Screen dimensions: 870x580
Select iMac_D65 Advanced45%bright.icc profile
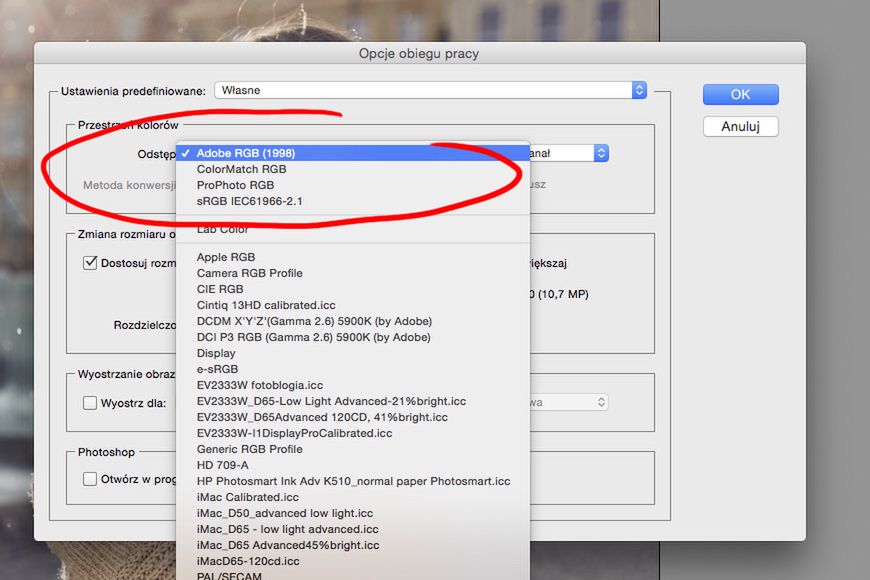pyautogui.click(x=353, y=545)
